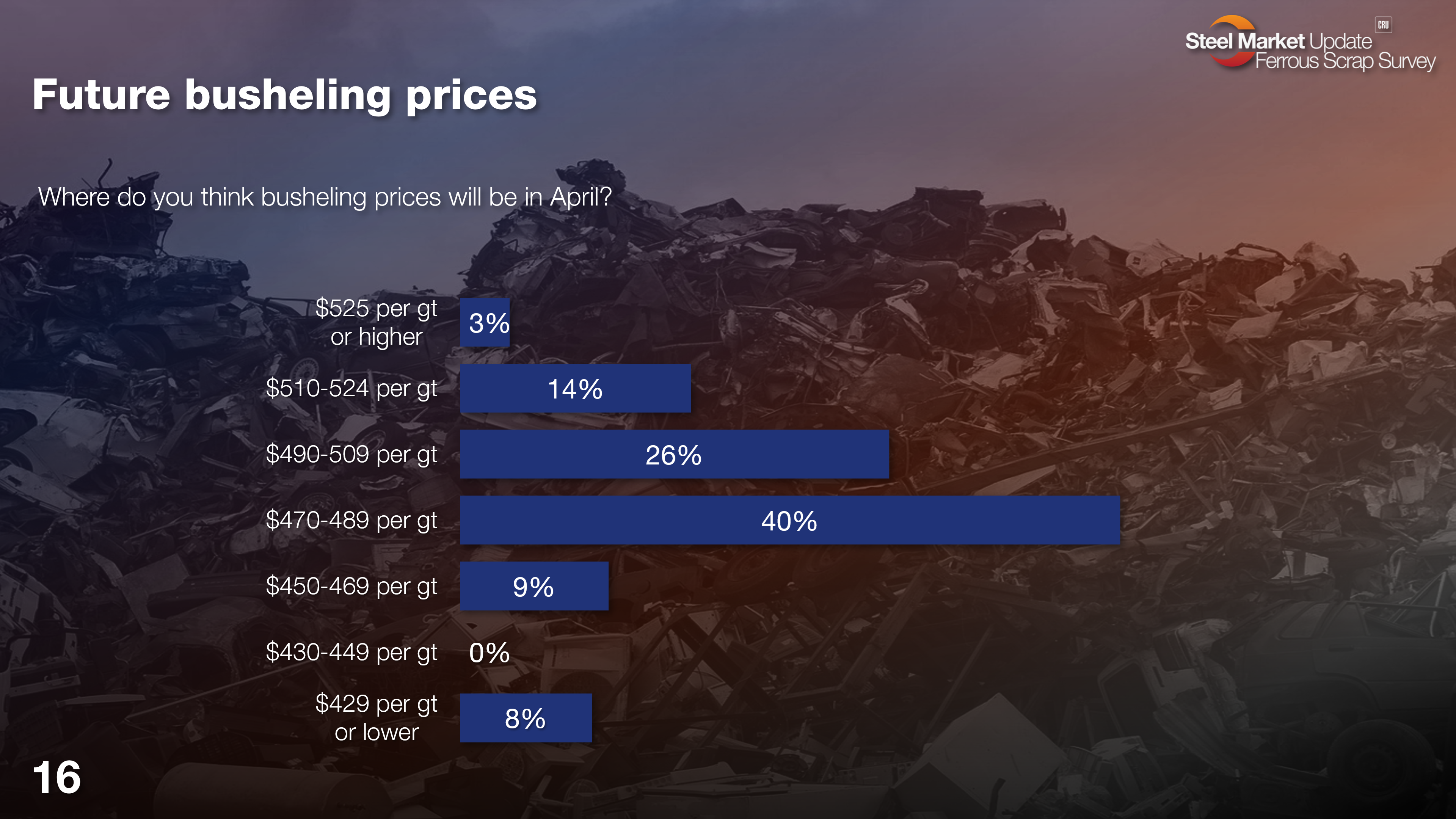Click the 40% bar for $470-489
Viewport: 1456px width, 819px height.
coord(789,521)
